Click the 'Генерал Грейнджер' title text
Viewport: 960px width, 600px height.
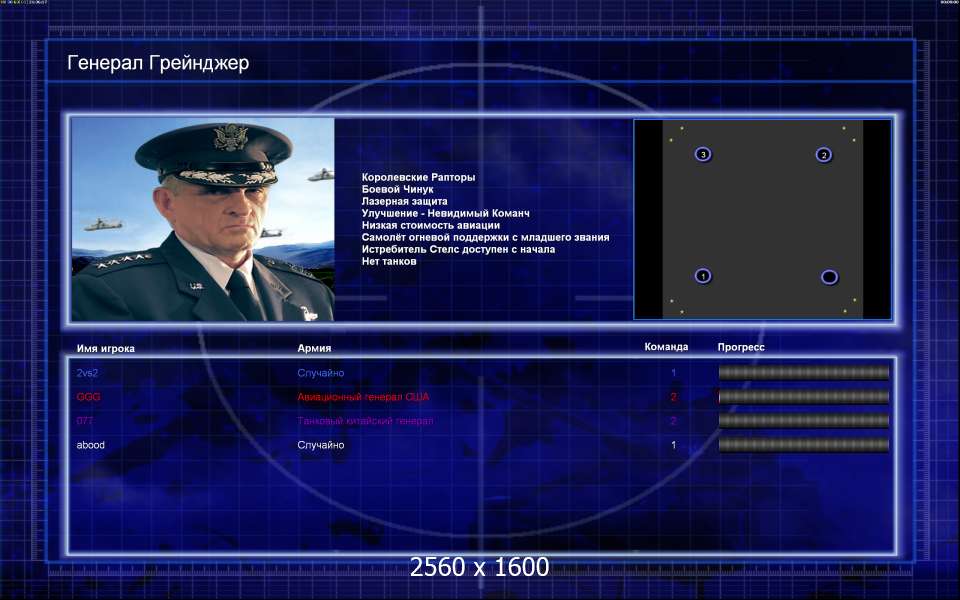click(158, 64)
